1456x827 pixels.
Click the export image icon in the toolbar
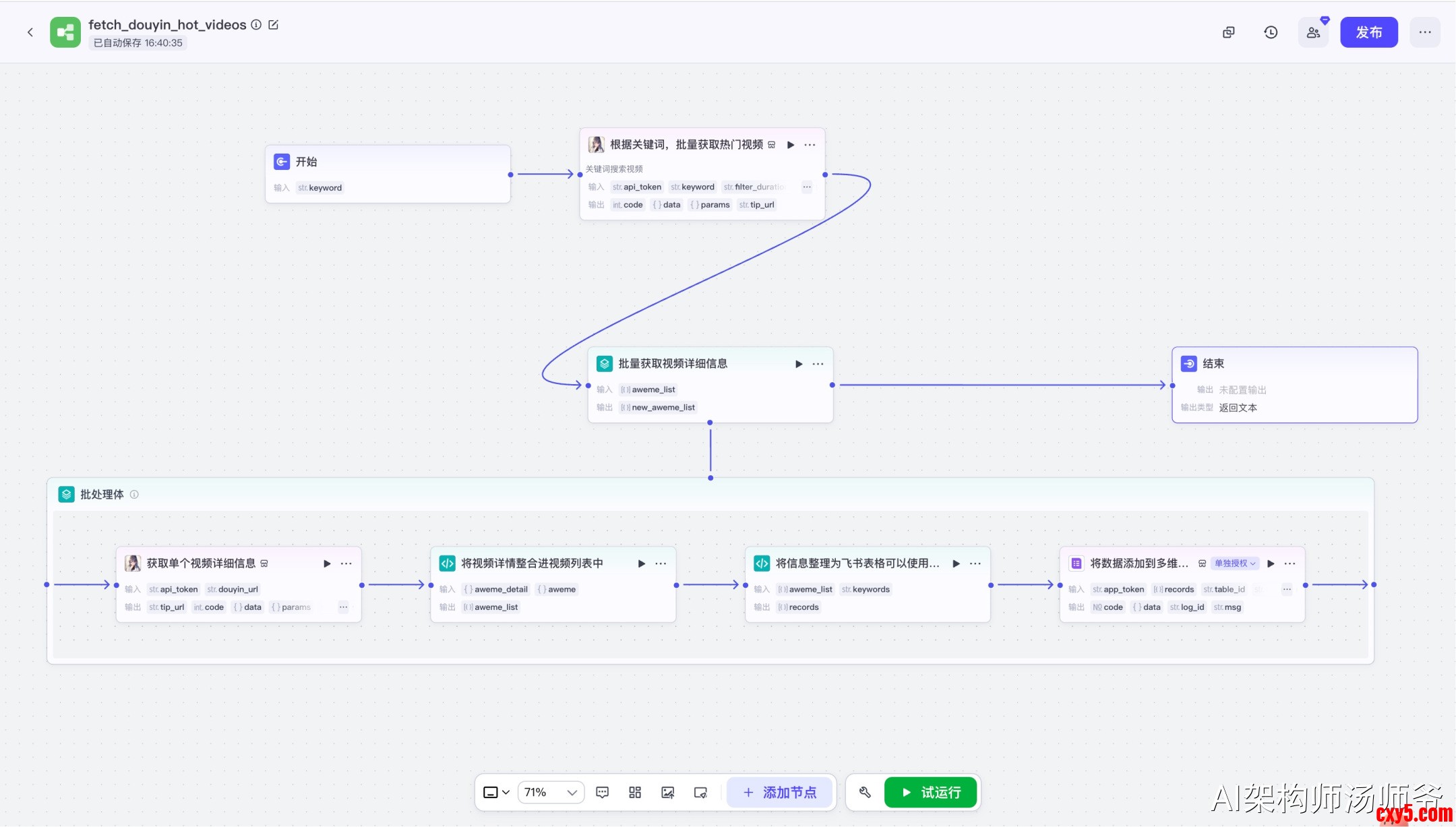(x=667, y=793)
